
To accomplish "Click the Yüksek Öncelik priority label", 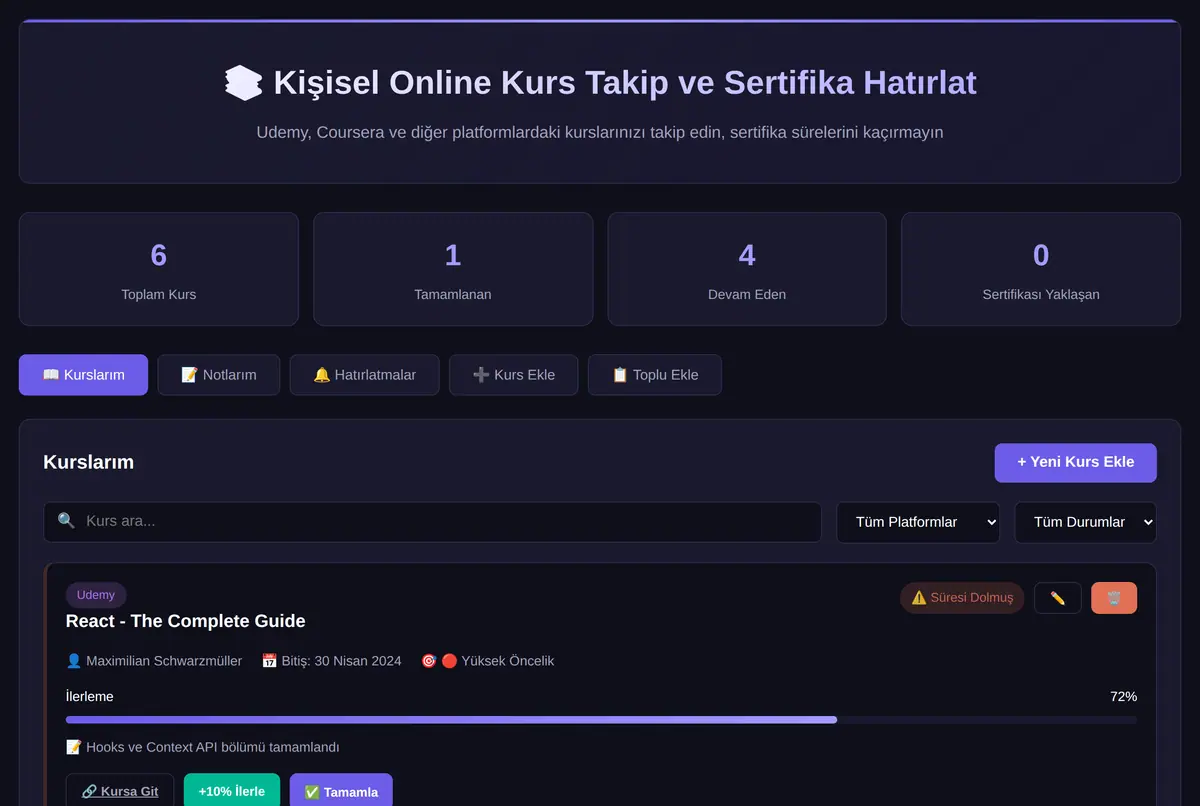I will (508, 661).
